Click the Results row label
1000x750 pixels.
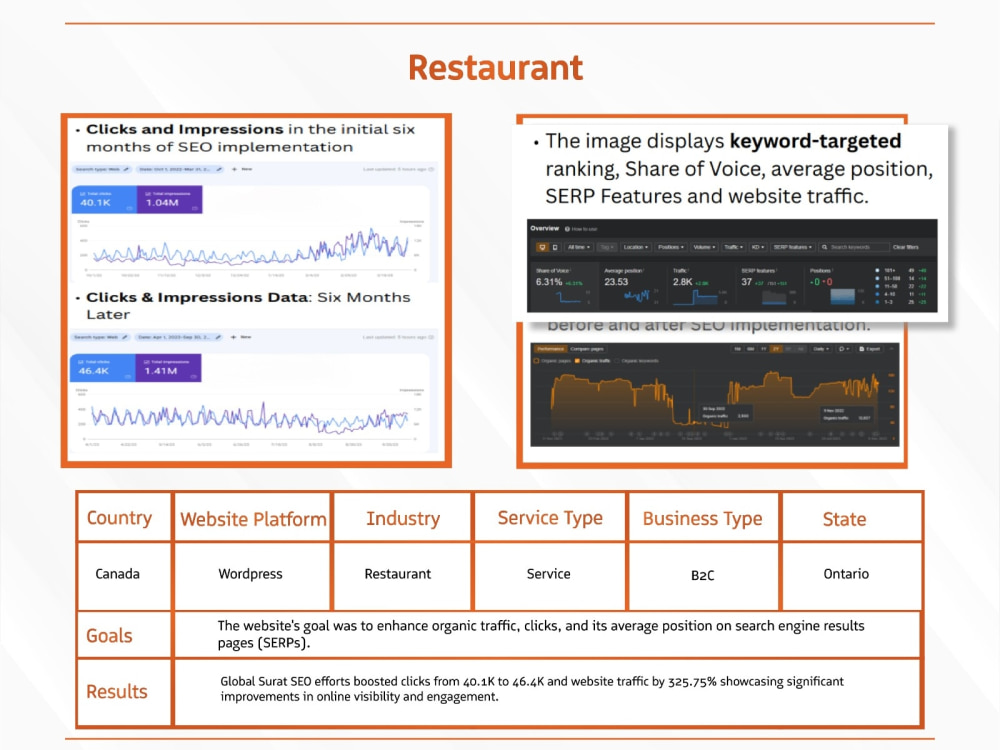[117, 691]
